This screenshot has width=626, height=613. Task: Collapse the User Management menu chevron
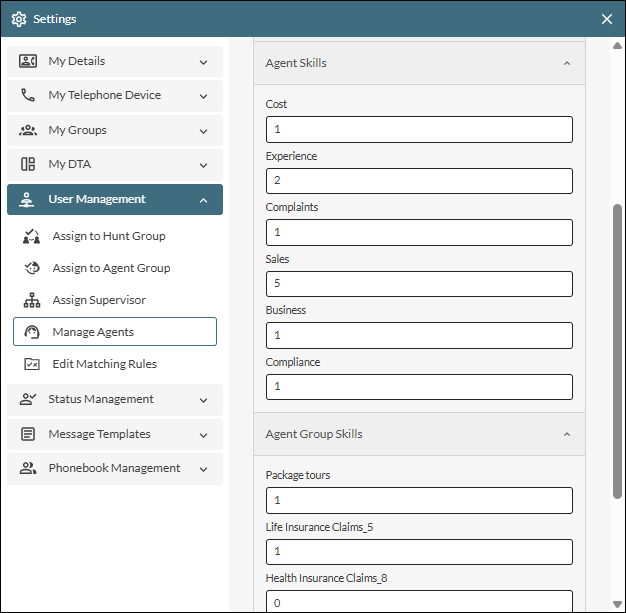click(203, 200)
